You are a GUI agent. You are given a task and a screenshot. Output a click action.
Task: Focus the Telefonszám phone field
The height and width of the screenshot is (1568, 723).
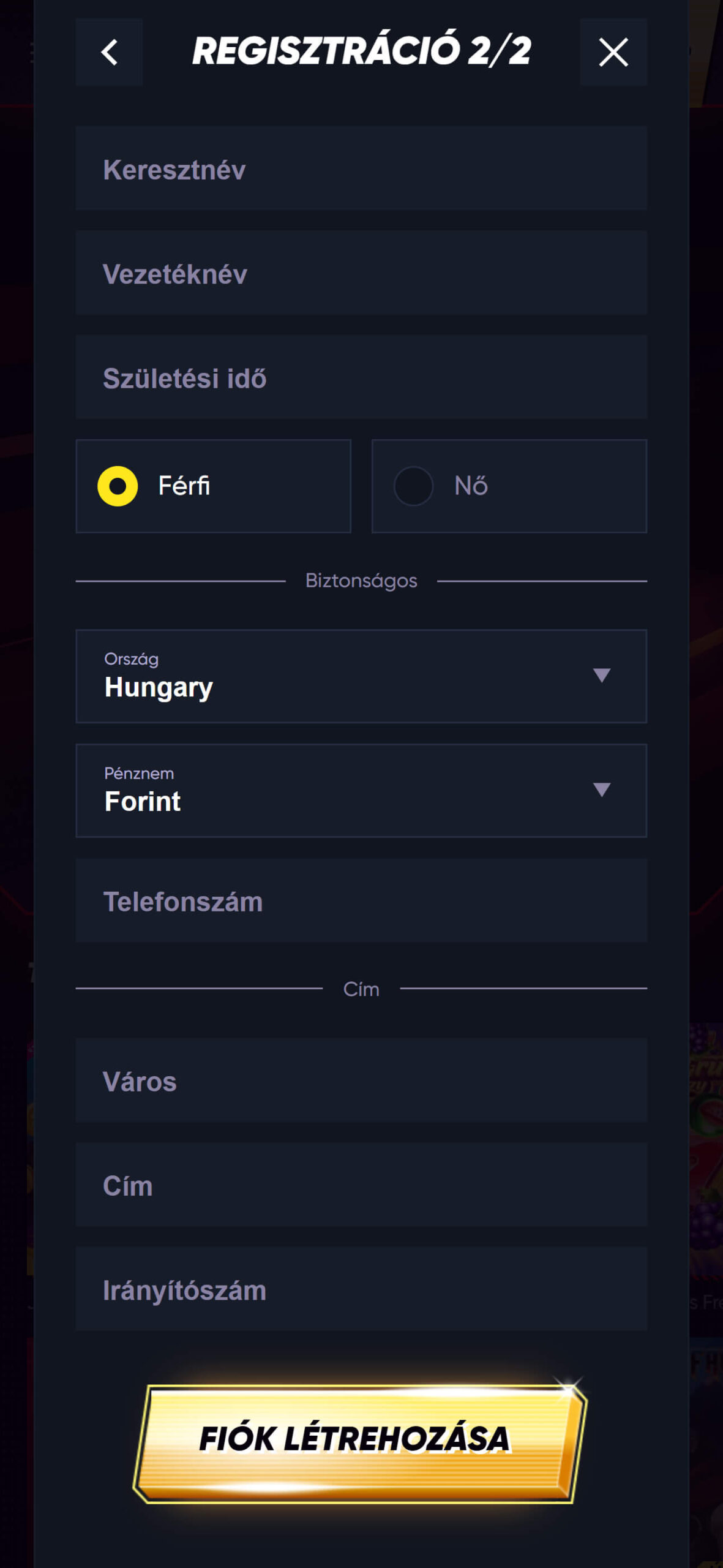(x=361, y=901)
